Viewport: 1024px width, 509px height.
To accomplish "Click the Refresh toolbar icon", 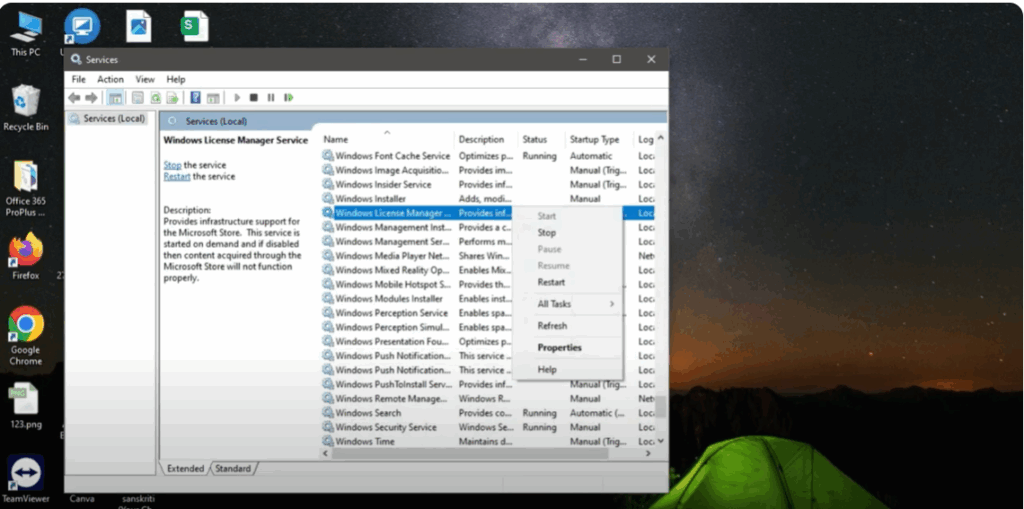I will pos(155,98).
